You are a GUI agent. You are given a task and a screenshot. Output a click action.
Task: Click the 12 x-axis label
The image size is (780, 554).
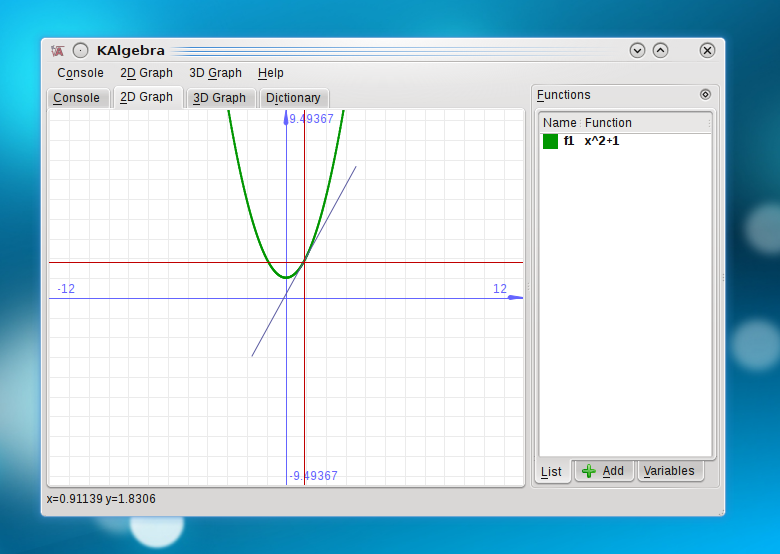pyautogui.click(x=500, y=289)
